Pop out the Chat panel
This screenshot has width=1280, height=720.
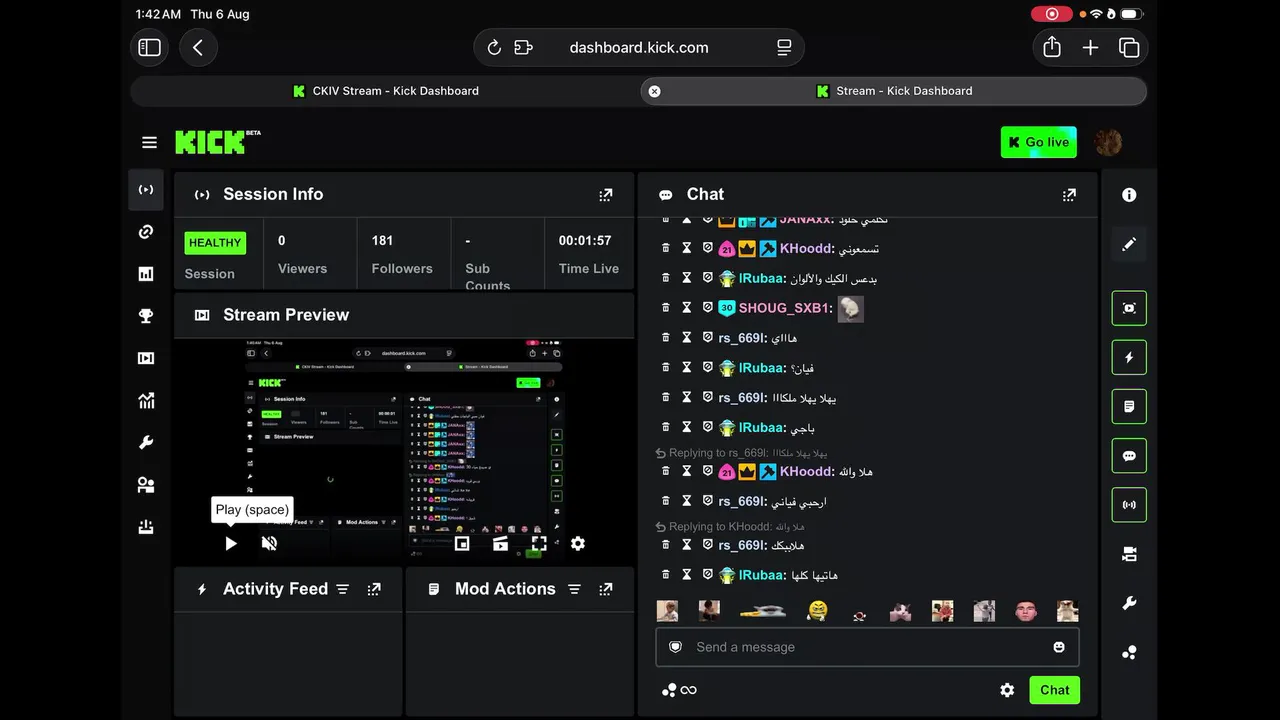[1070, 195]
